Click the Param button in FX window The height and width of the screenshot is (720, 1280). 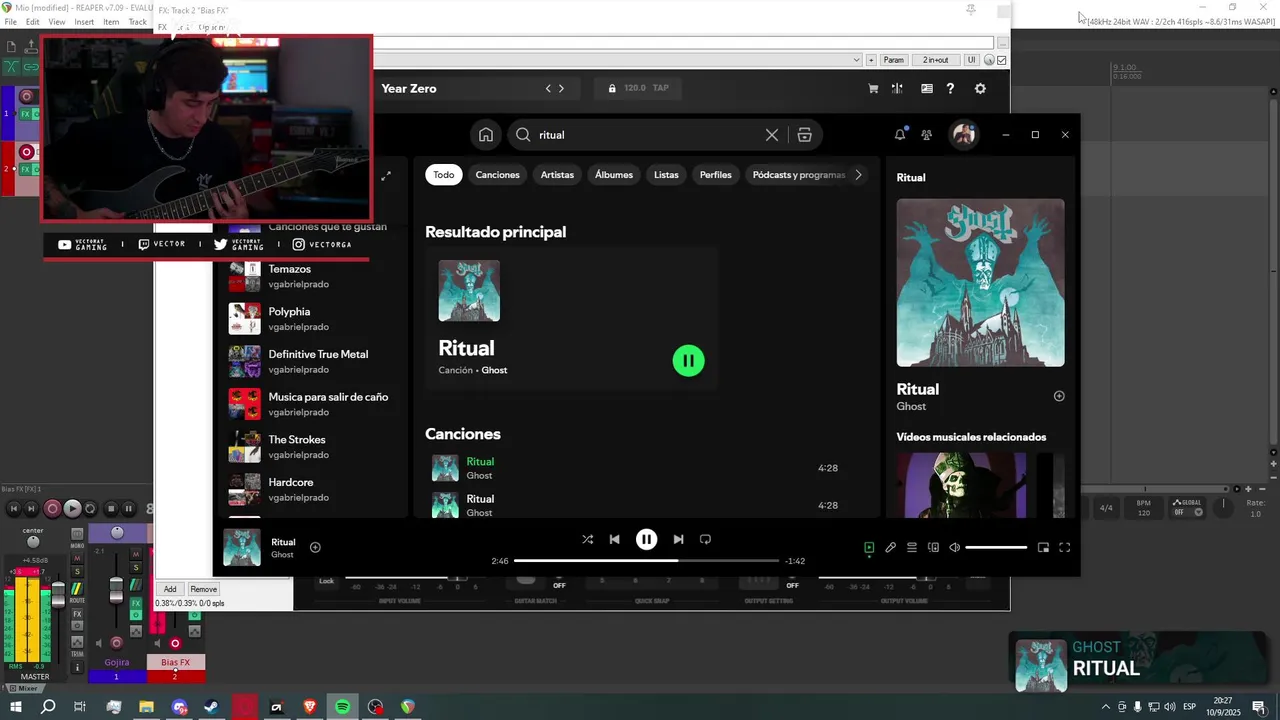tap(893, 60)
